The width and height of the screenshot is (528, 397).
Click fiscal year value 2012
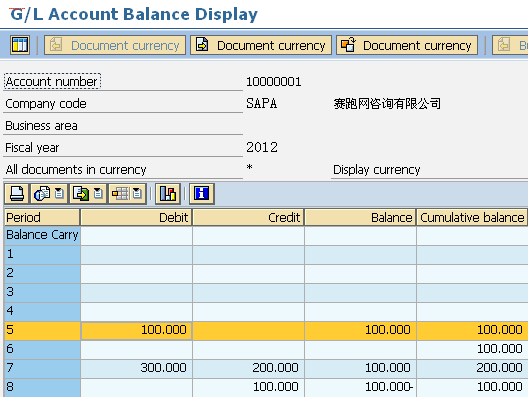pyautogui.click(x=262, y=147)
